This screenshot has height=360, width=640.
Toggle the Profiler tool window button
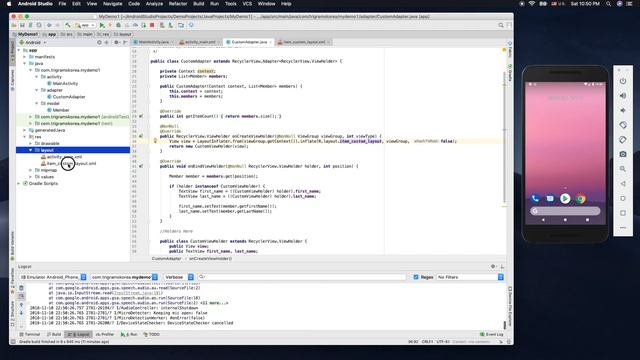click(105, 334)
